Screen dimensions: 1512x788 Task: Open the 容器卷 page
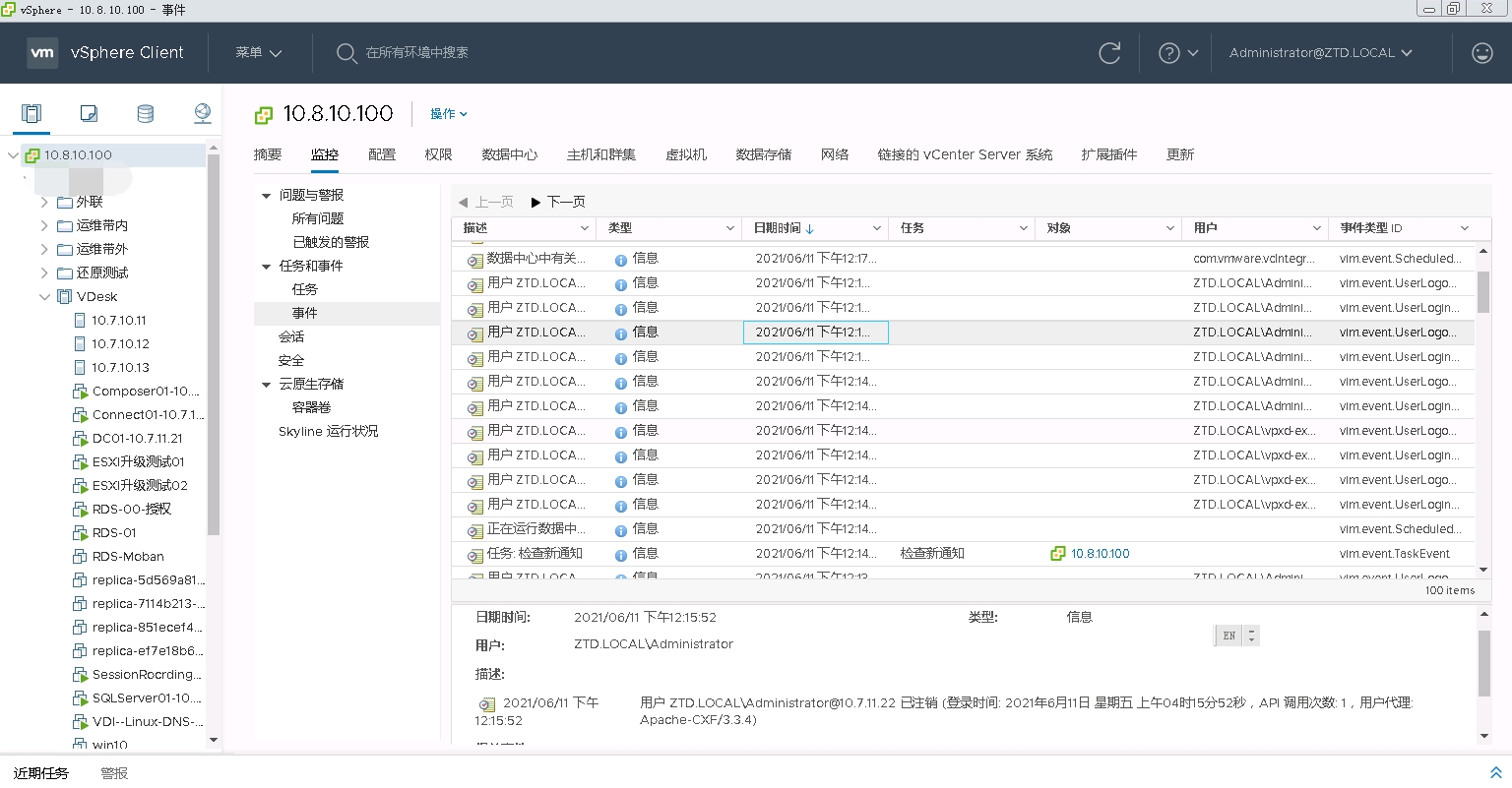(x=311, y=407)
